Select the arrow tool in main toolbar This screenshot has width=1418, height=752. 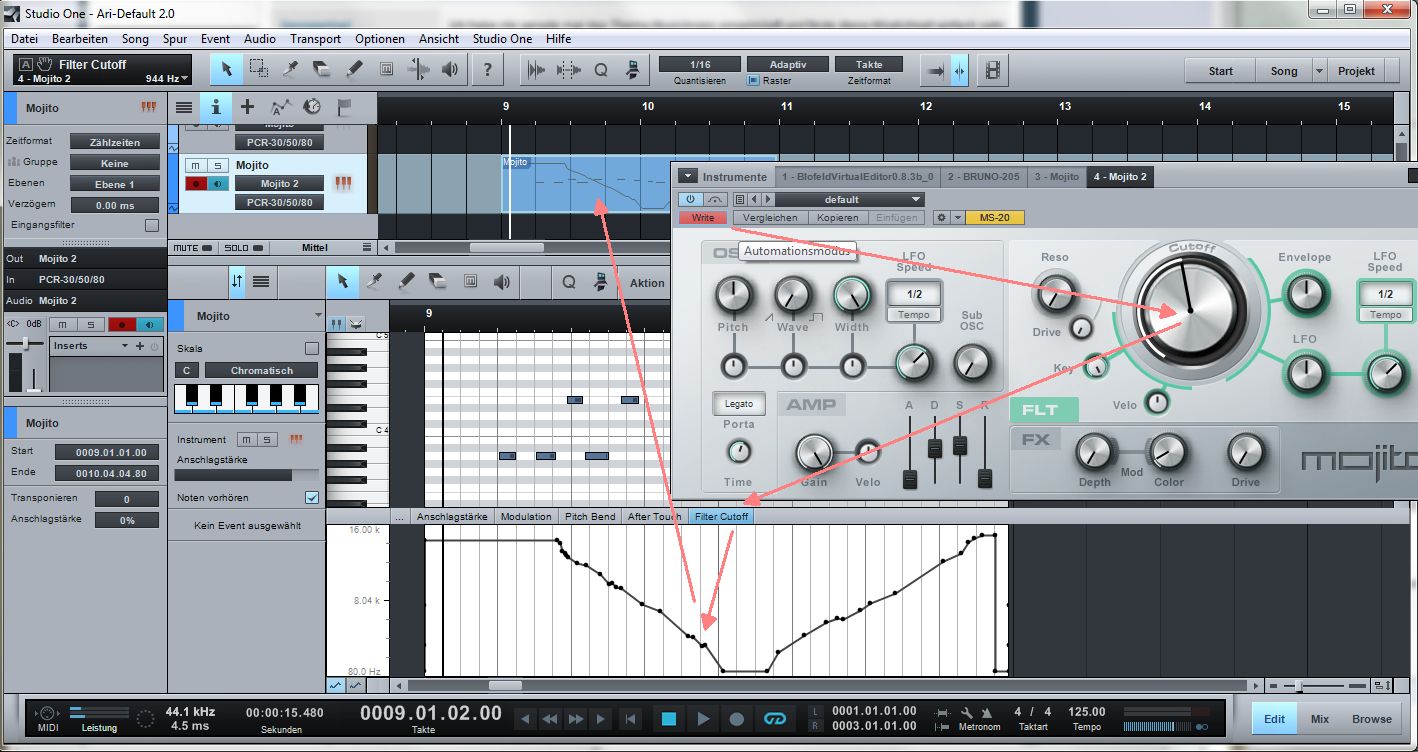tap(226, 69)
